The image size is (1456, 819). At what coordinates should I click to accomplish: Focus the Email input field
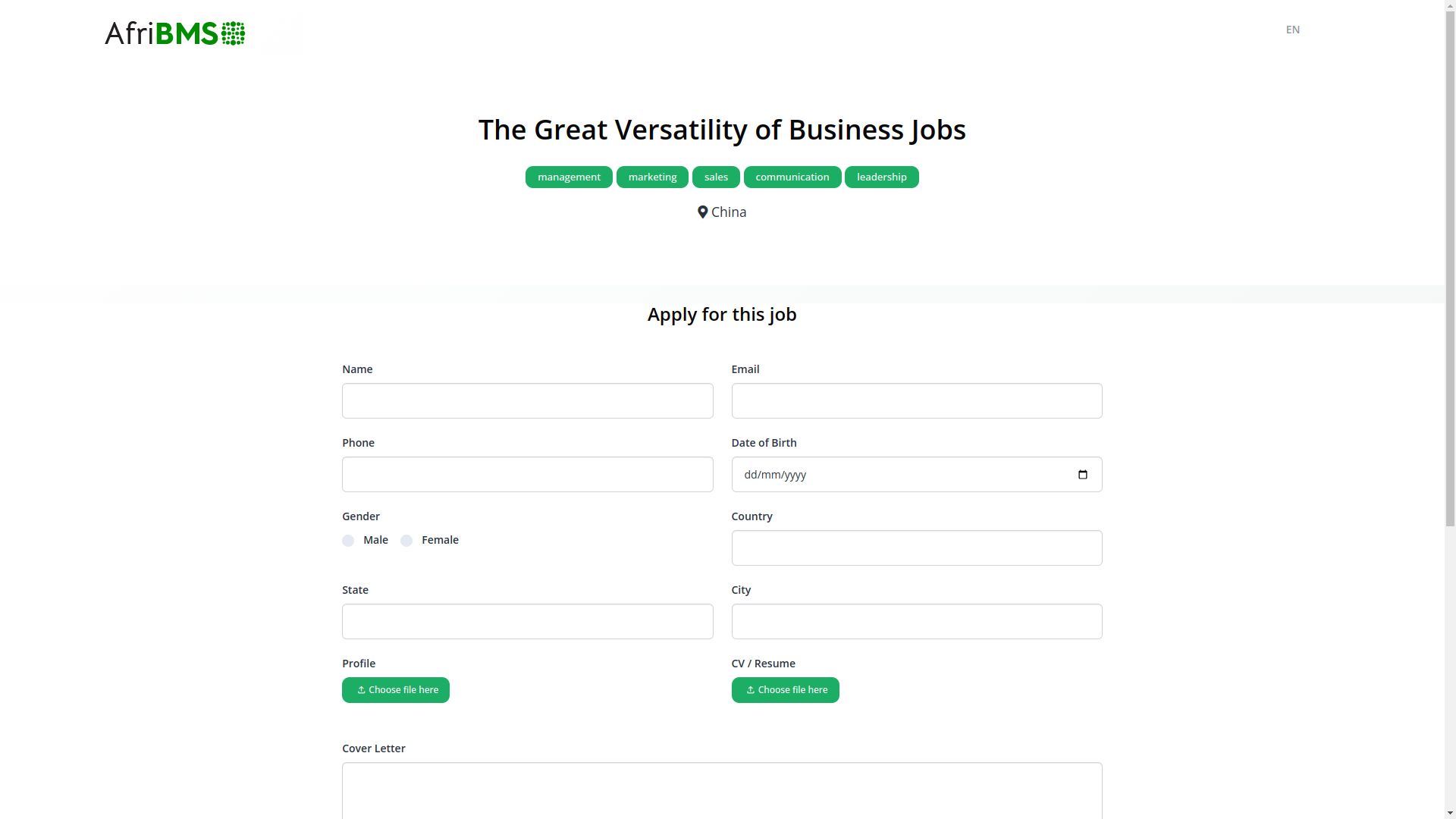[917, 400]
